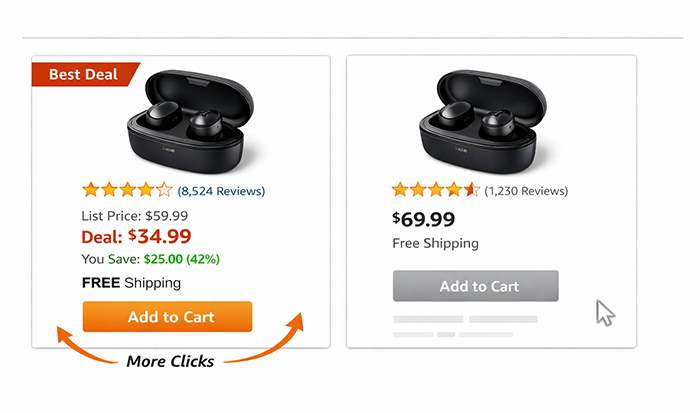The width and height of the screenshot is (700, 413).
Task: Click the orange Add to Cart button
Action: tap(171, 317)
